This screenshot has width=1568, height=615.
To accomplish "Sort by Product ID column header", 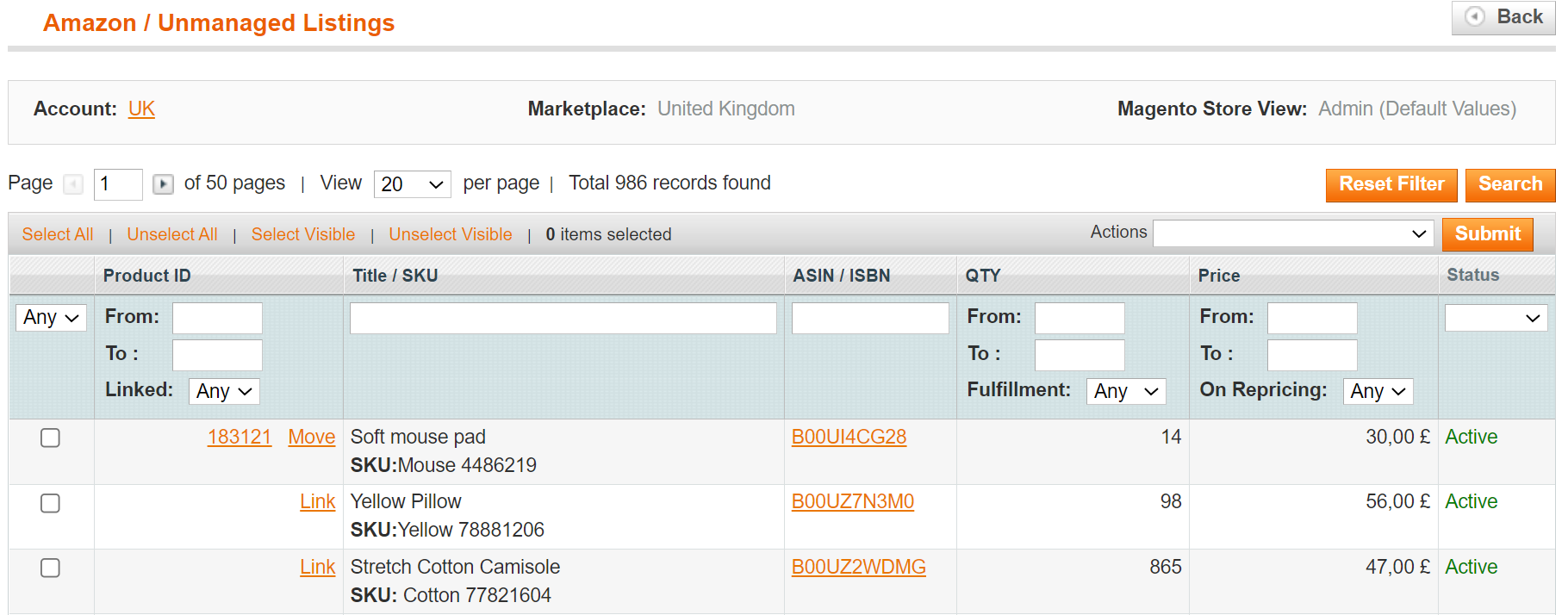I will [147, 276].
